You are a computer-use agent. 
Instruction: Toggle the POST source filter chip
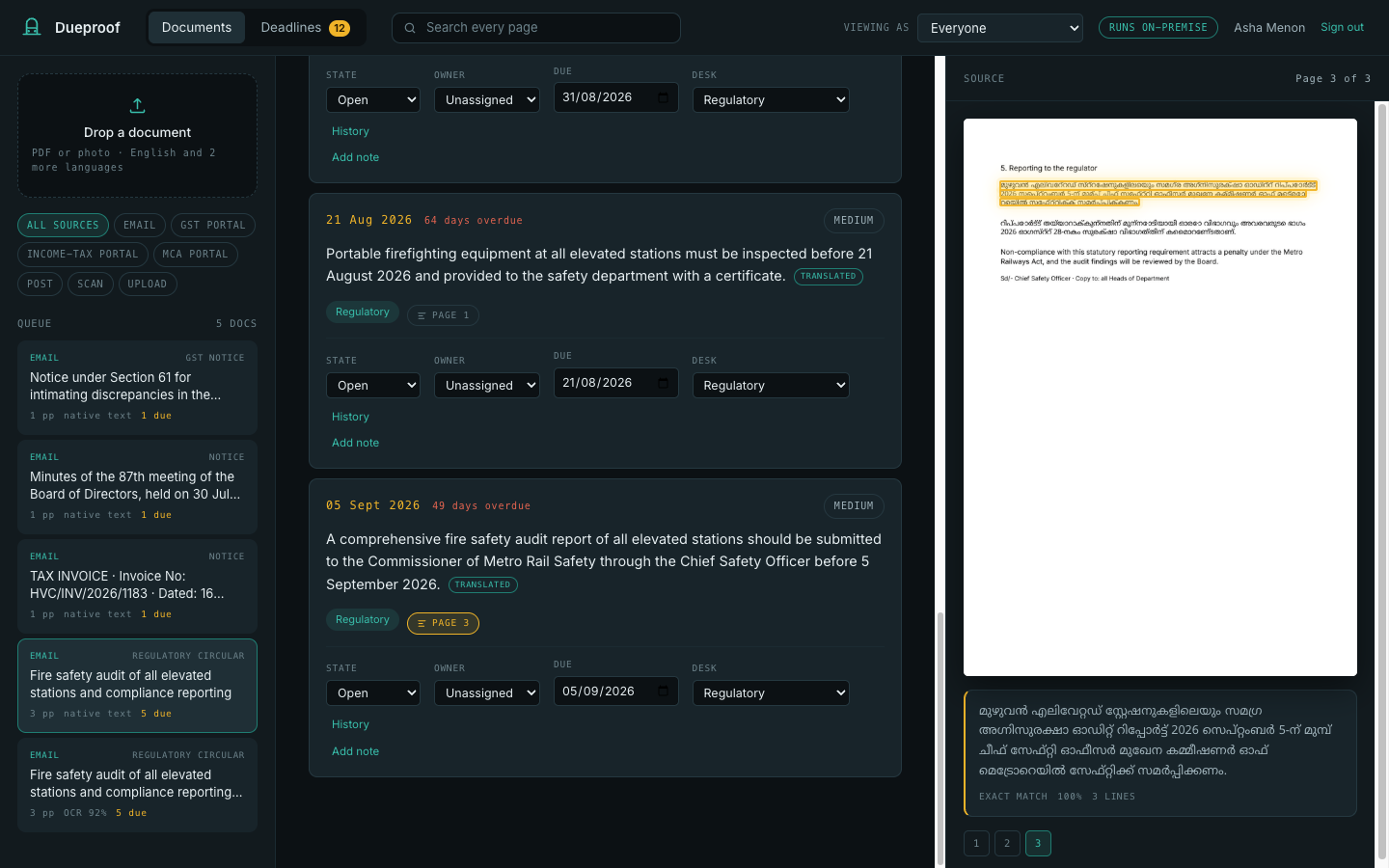41,284
